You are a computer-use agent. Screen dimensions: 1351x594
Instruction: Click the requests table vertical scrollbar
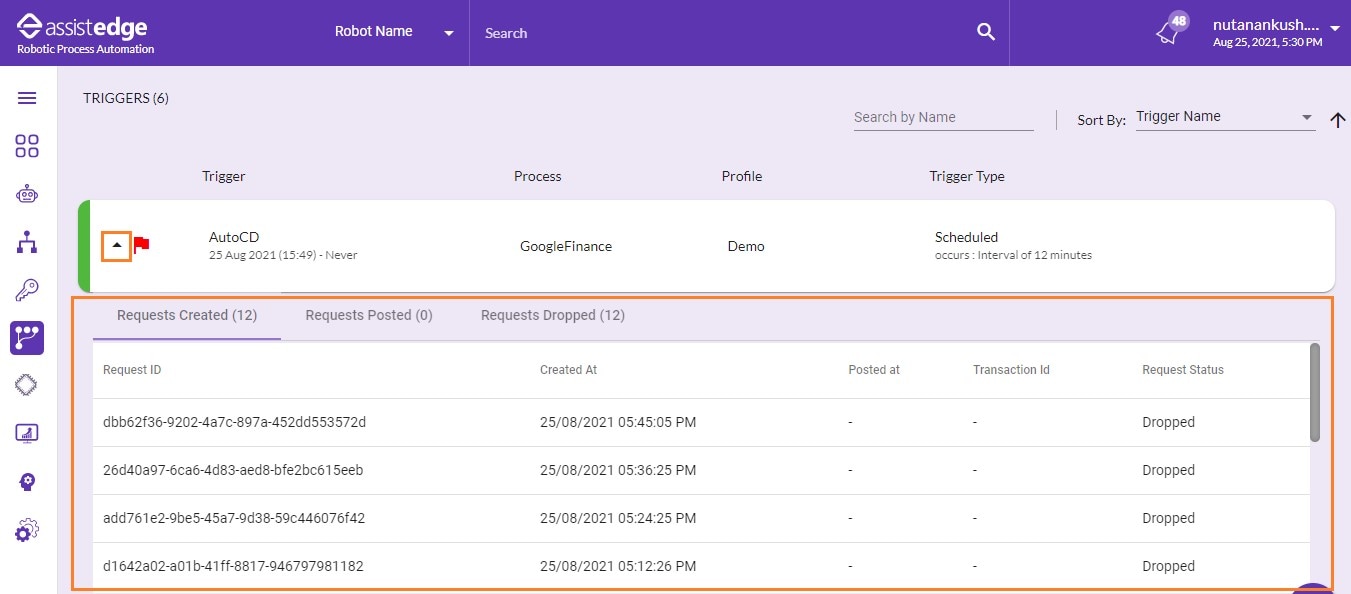1314,392
